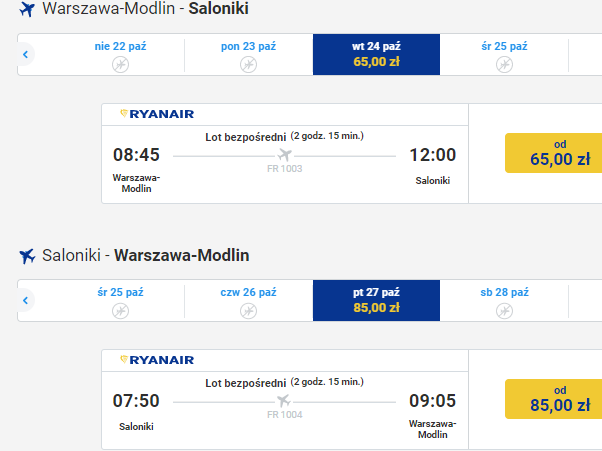602x451 pixels.
Task: Choose the pon 23 paź date tab
Action: tap(248, 55)
